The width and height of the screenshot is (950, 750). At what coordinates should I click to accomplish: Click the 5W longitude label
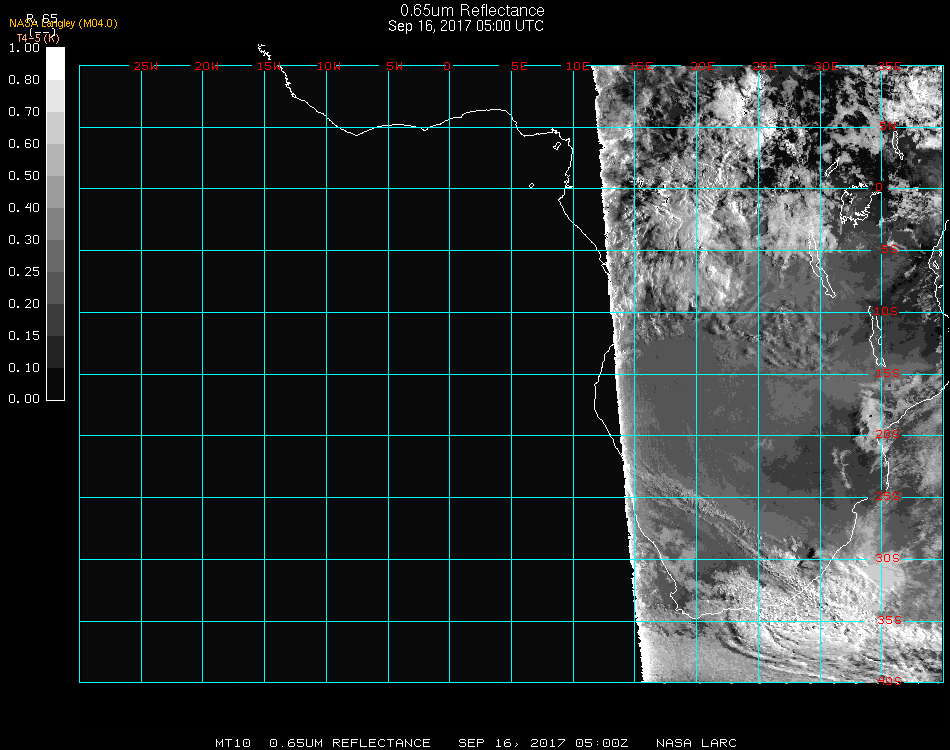coord(393,66)
